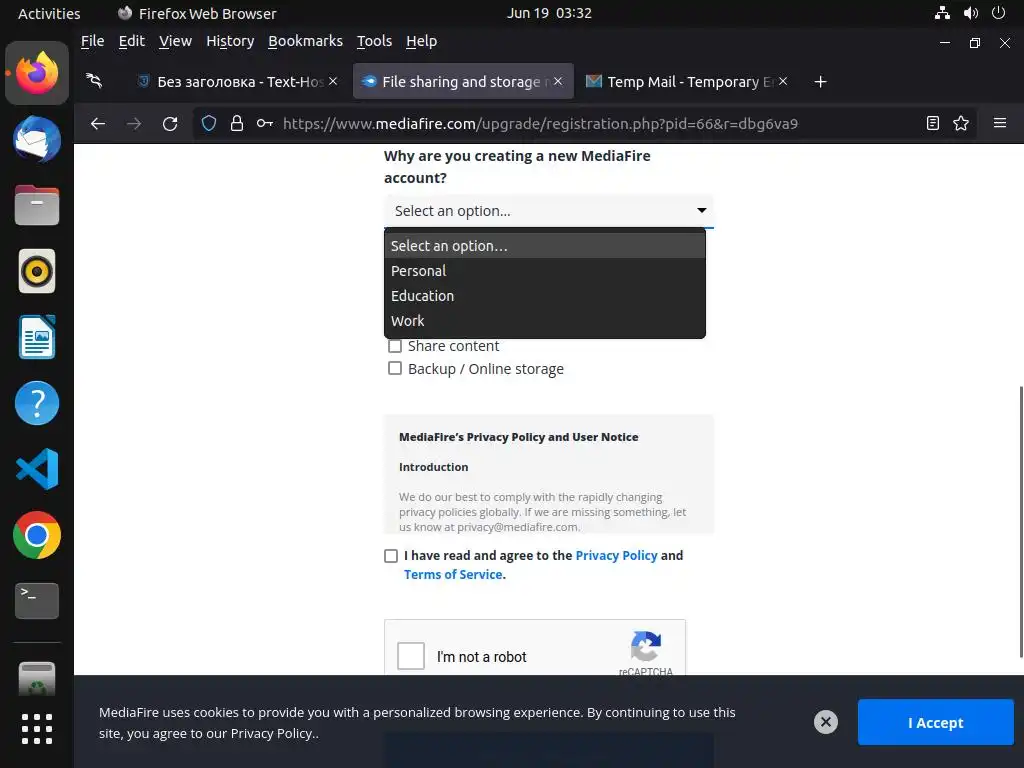Click the forward navigation arrow

pos(134,123)
